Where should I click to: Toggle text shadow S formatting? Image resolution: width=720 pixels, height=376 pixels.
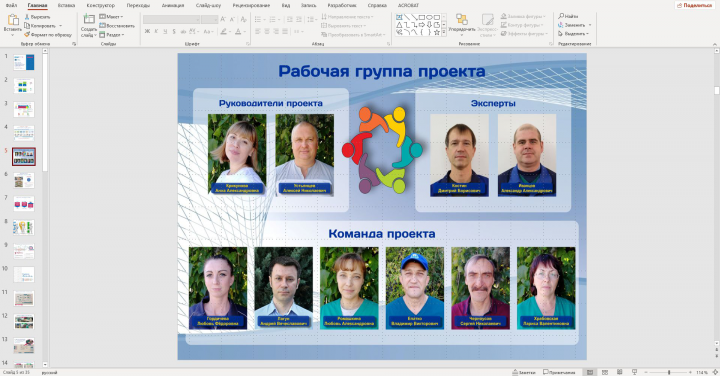click(174, 31)
